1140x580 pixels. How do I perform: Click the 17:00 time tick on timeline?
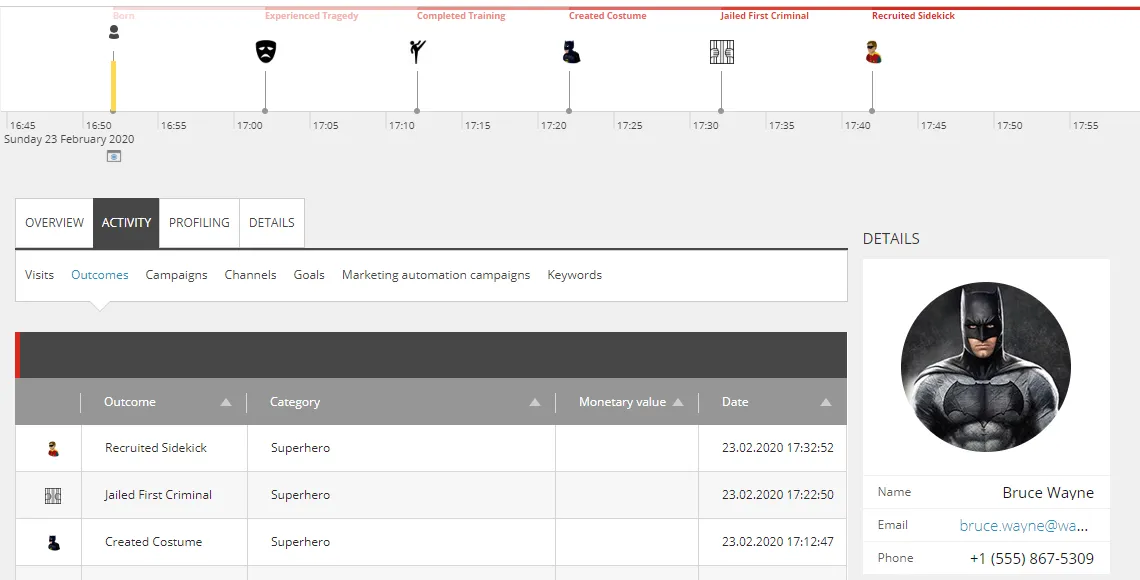pos(249,125)
